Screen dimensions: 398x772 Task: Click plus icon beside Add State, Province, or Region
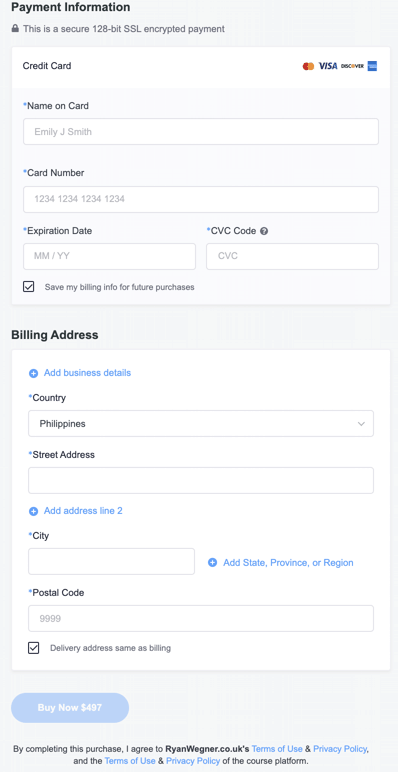pos(212,562)
